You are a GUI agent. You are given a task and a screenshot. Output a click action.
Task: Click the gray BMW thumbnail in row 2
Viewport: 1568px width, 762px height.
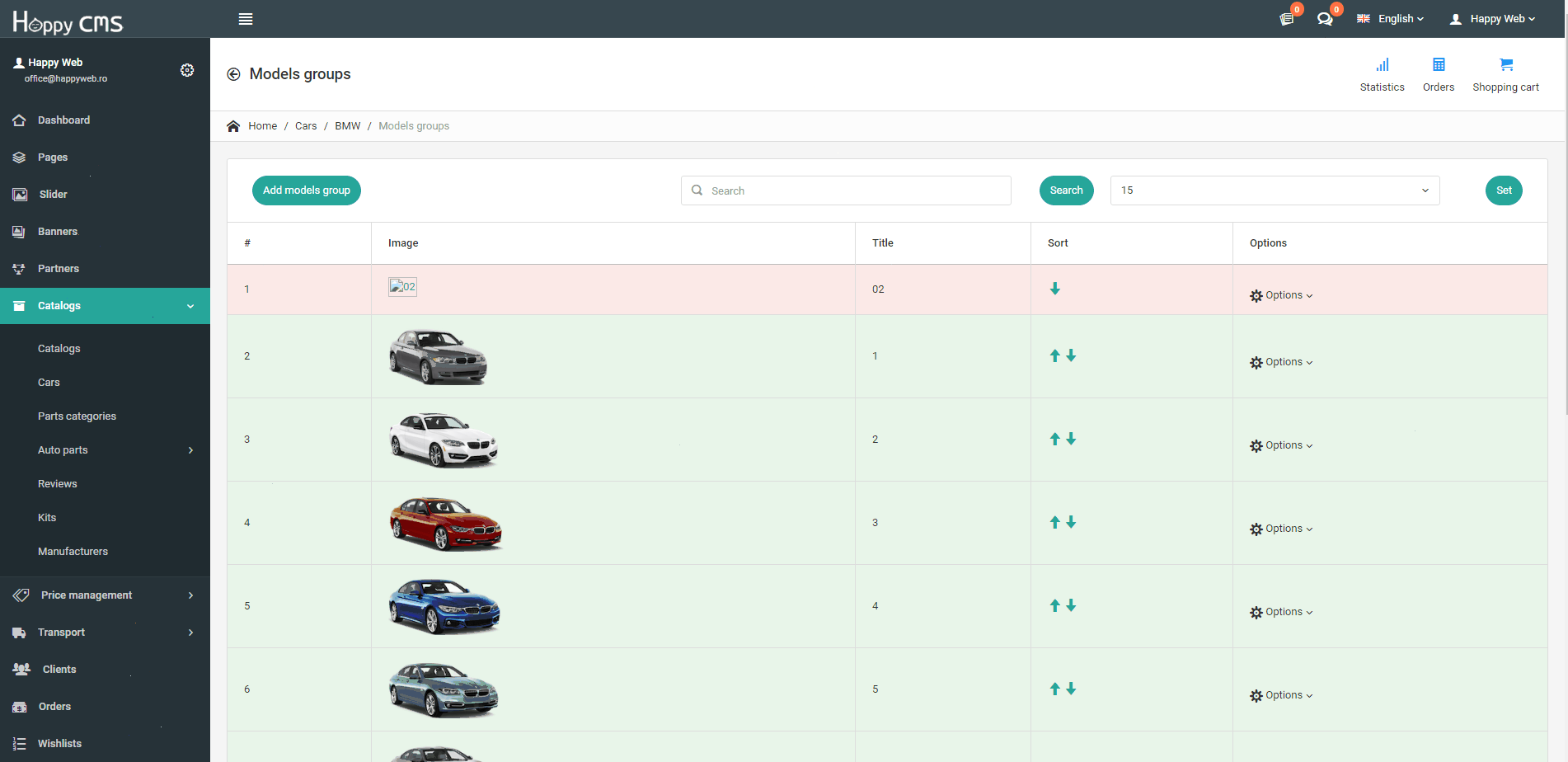pos(438,356)
